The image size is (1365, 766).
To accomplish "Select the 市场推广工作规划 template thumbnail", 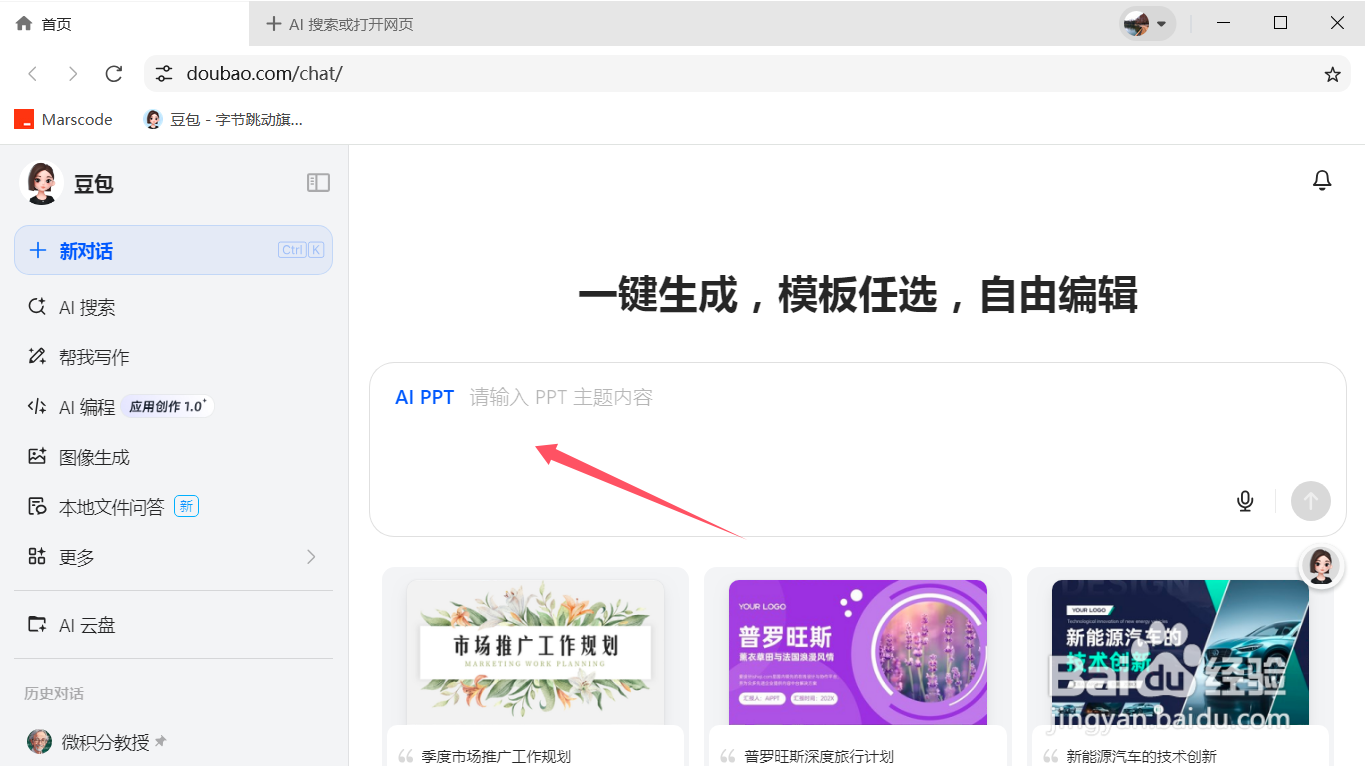I will pos(535,652).
